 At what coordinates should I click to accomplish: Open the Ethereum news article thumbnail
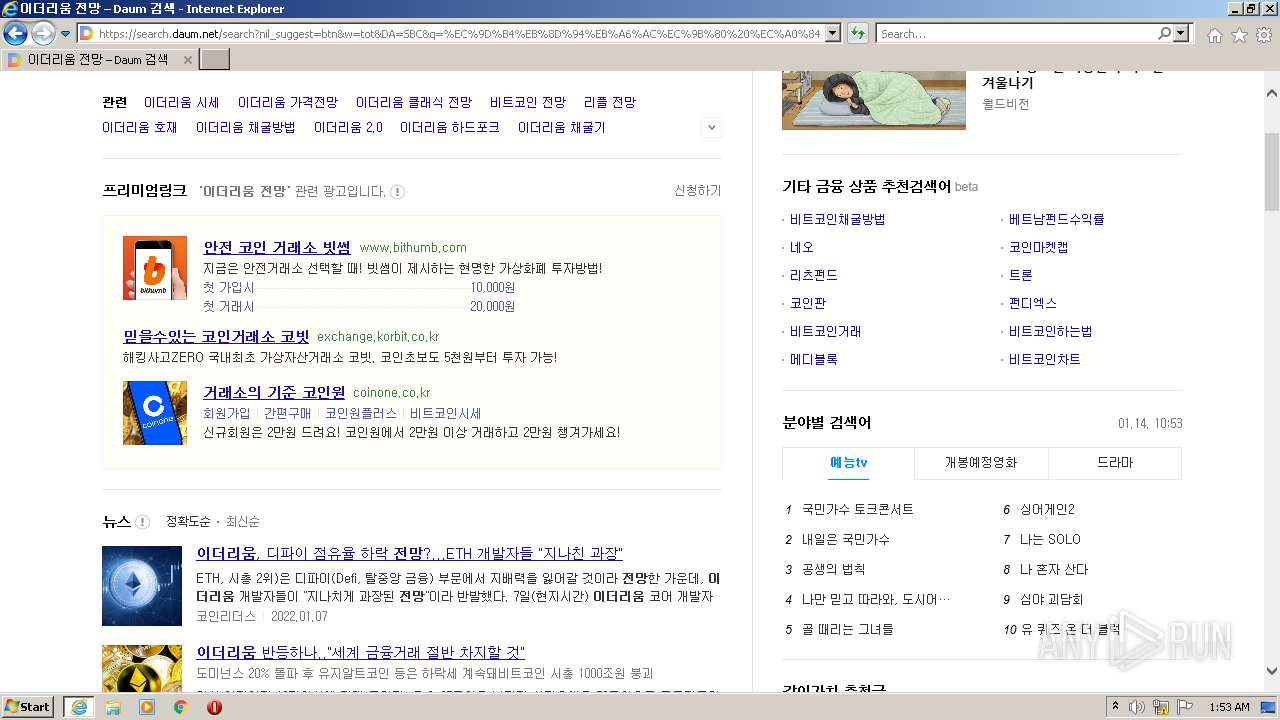142,586
